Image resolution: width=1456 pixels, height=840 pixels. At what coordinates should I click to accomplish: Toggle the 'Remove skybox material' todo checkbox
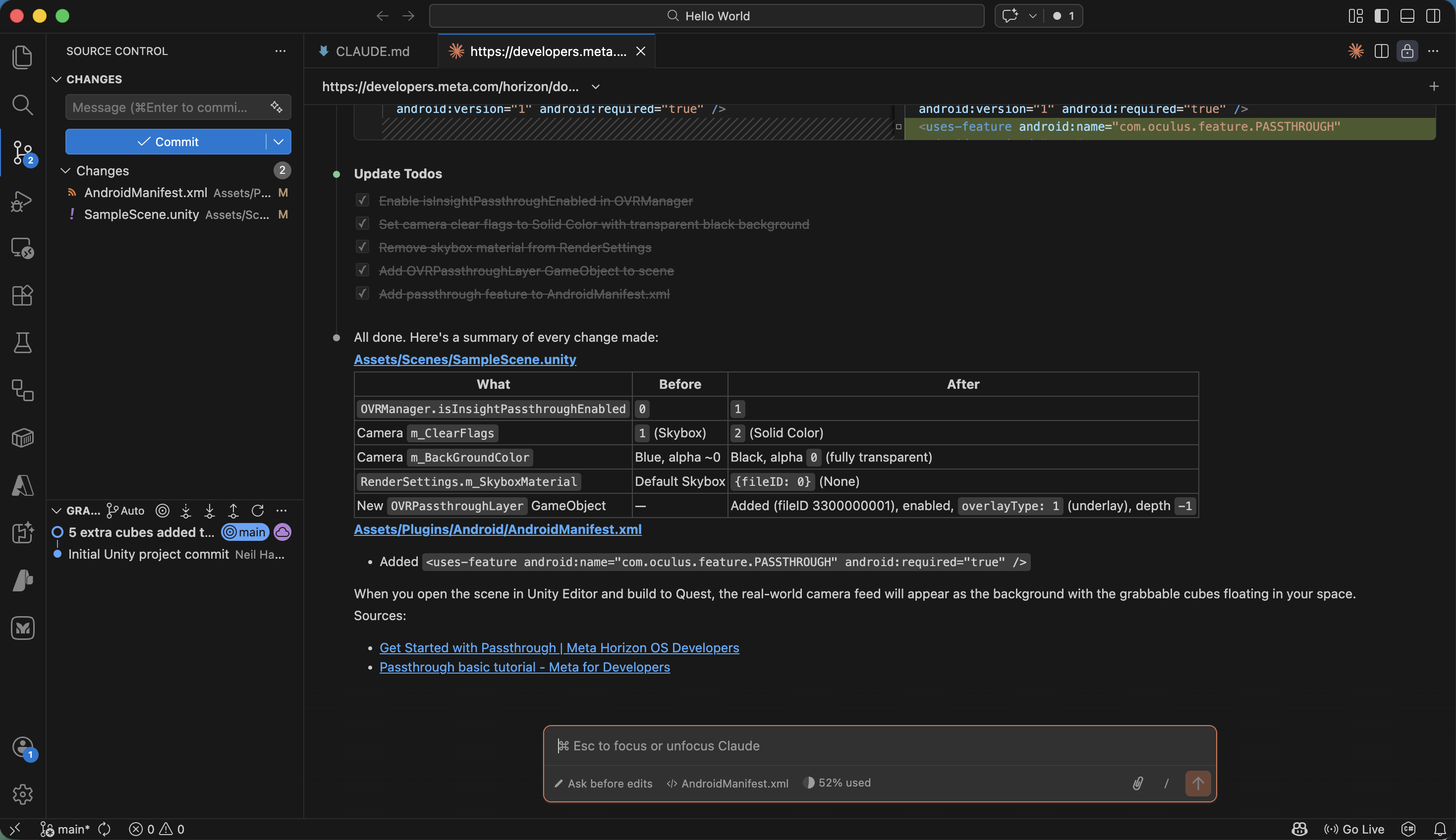(x=362, y=247)
